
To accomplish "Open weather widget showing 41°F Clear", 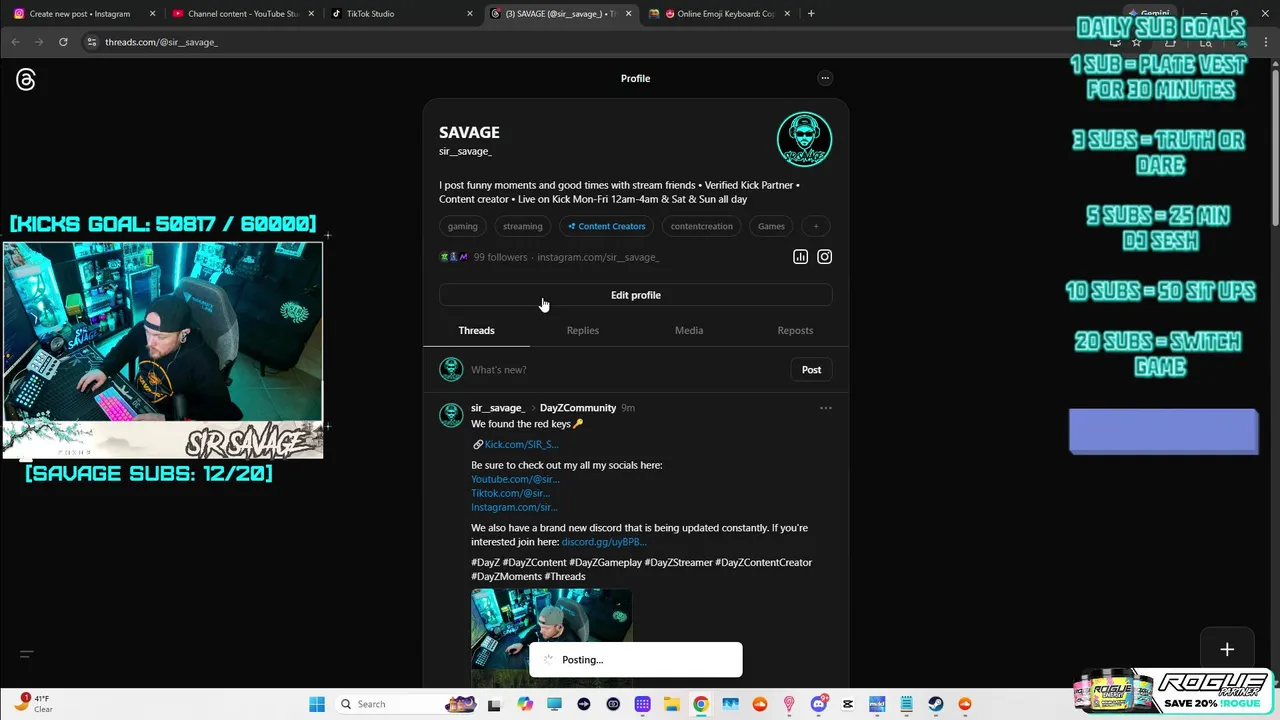I will (x=34, y=704).
